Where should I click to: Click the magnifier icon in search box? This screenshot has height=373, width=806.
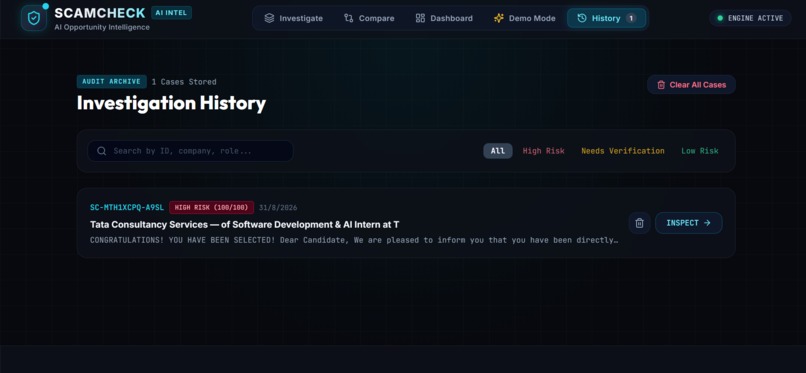(x=102, y=151)
